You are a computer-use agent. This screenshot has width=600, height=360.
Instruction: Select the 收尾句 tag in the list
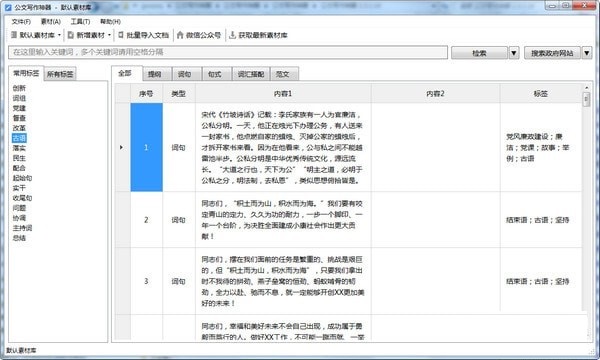(x=22, y=198)
